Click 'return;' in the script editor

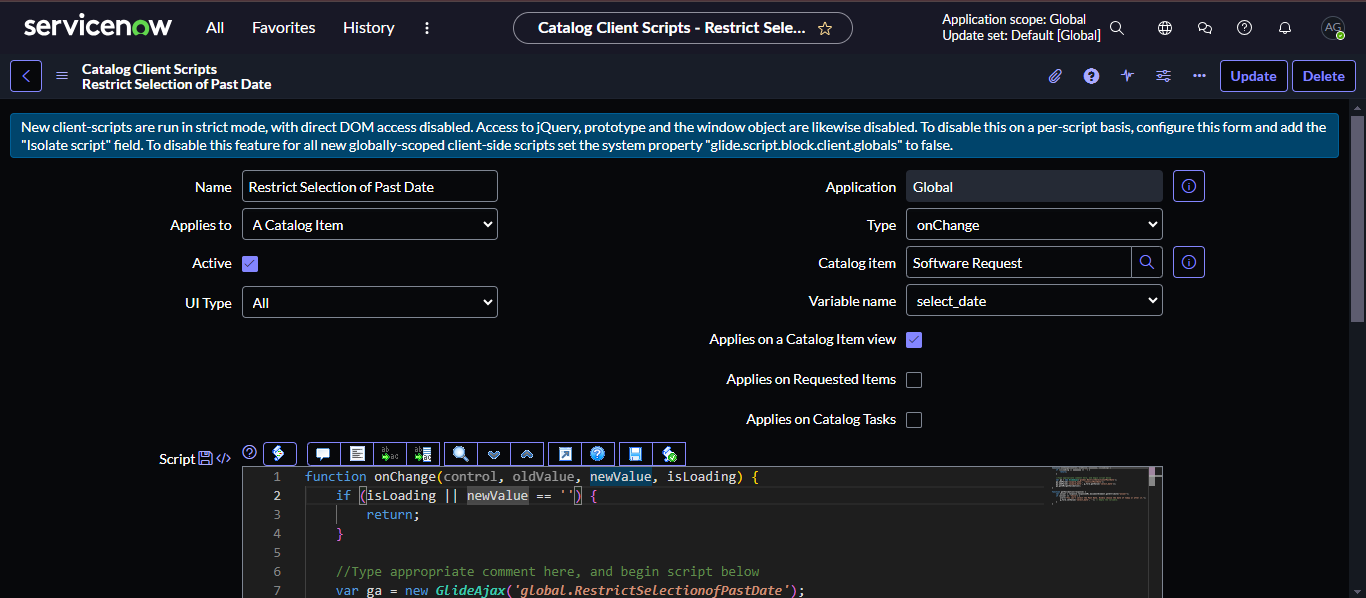coord(393,514)
